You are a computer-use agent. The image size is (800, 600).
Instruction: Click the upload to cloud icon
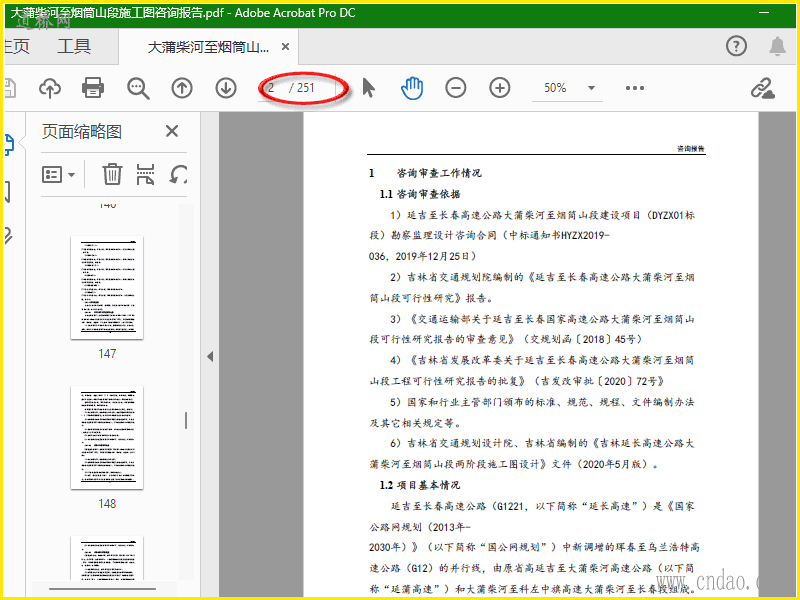coord(50,88)
